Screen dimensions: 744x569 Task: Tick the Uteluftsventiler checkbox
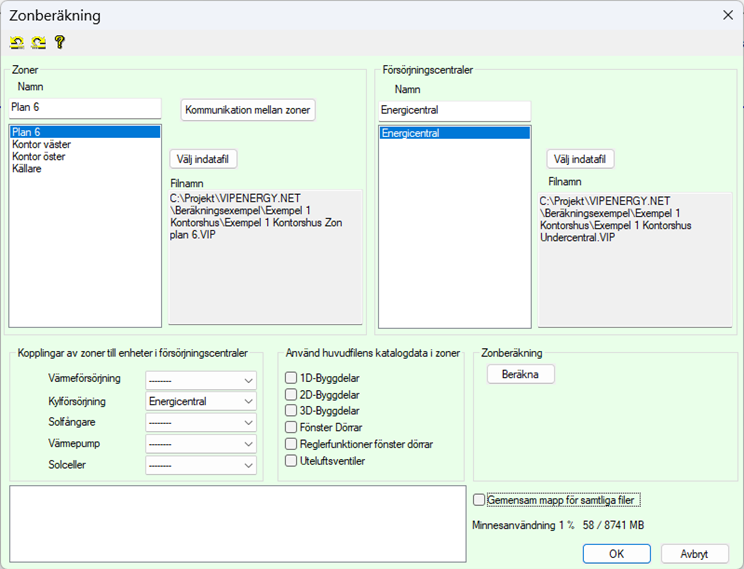point(291,461)
